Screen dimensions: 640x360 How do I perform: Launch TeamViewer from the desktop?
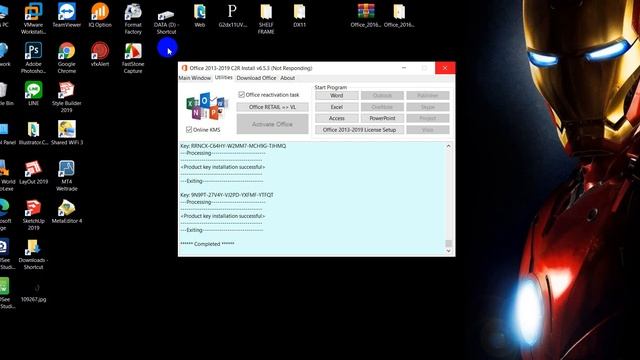click(67, 15)
